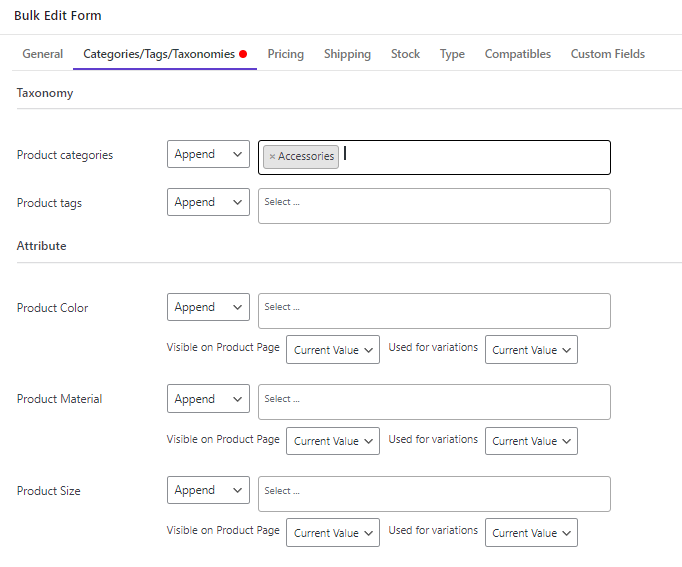Click the Product Size label
This screenshot has height=567, width=682.
[x=48, y=491]
